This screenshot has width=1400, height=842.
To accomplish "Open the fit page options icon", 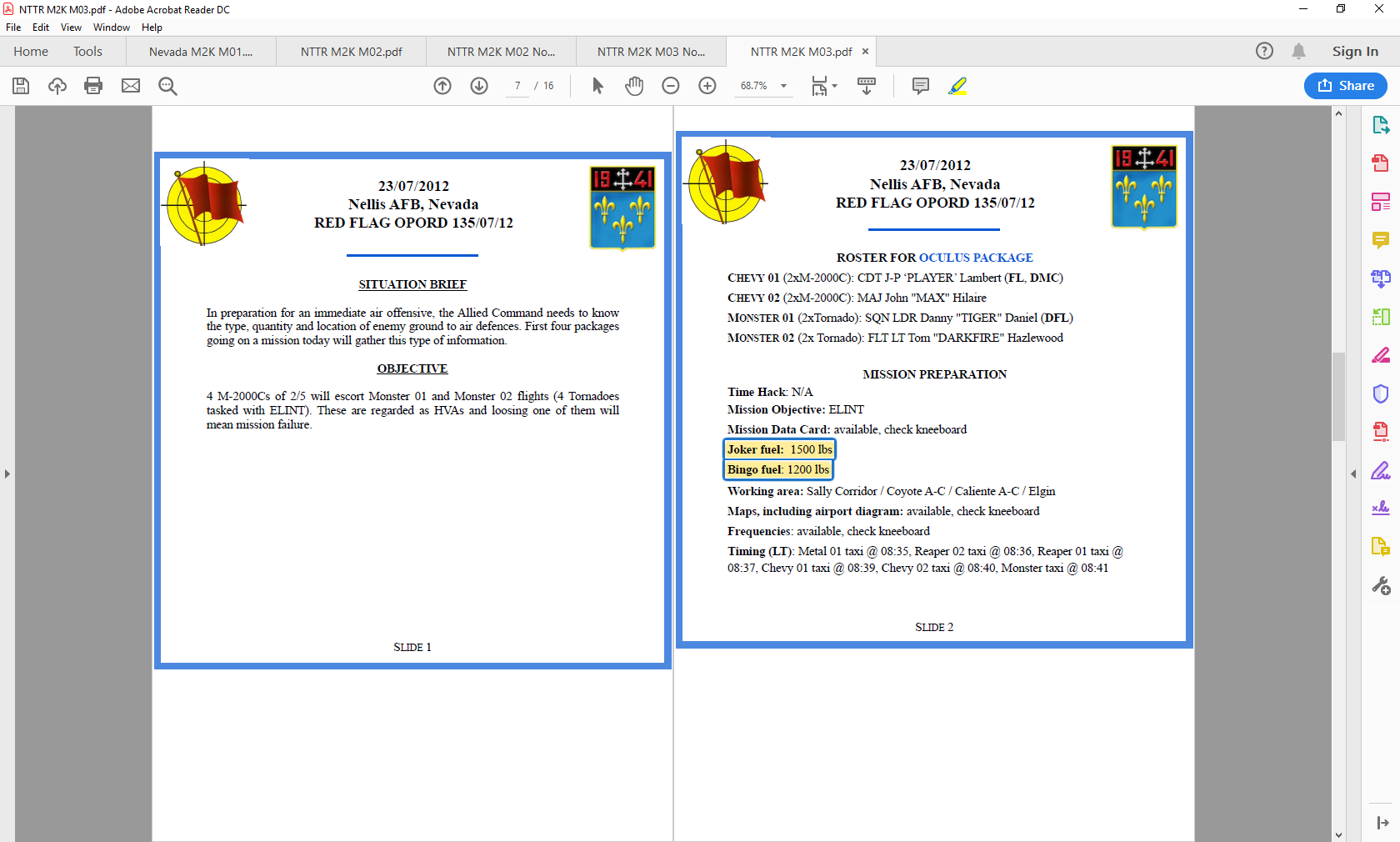I will (823, 86).
